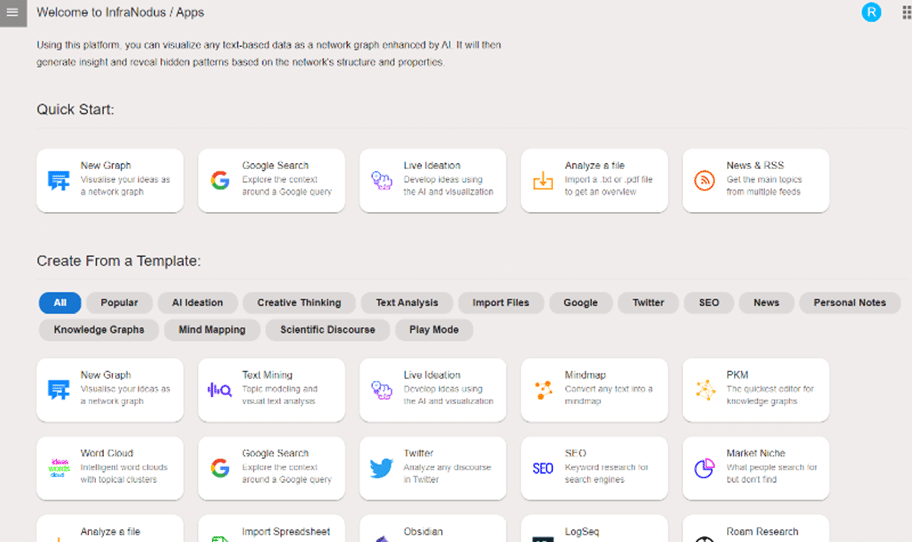This screenshot has height=542, width=912.
Task: Filter templates by AI Ideation
Action: click(x=197, y=303)
